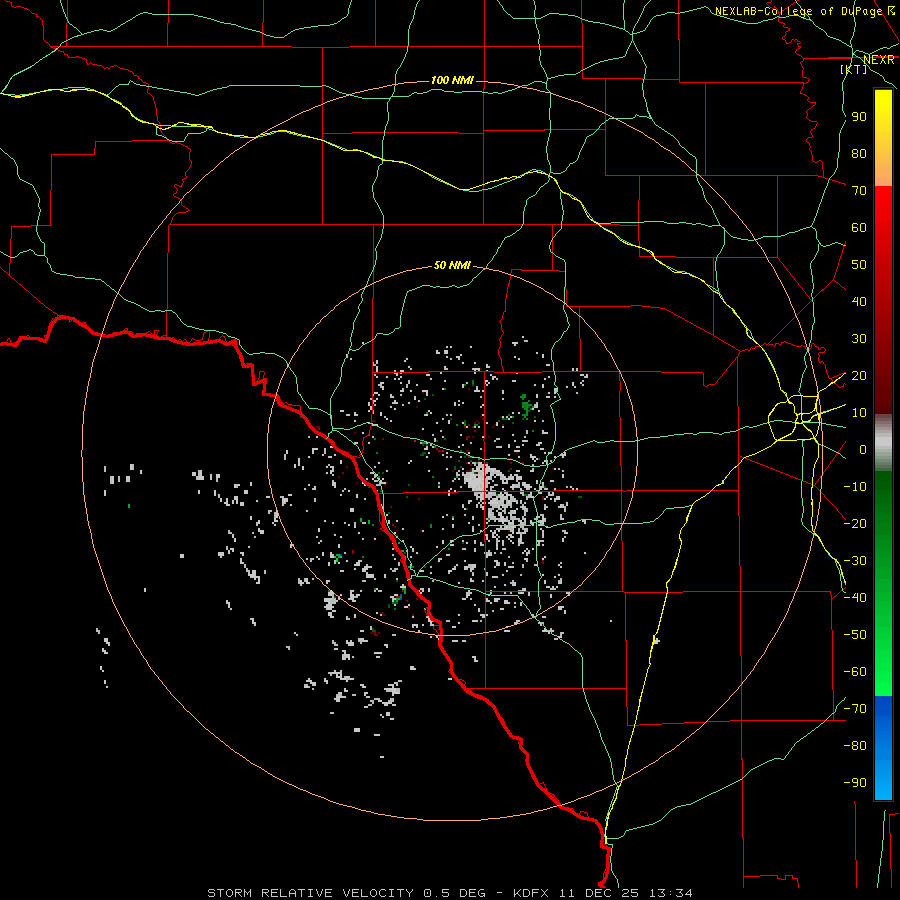This screenshot has height=900, width=900.
Task: Click the NEXLAB-College of DuPage header text
Action: pyautogui.click(x=798, y=11)
